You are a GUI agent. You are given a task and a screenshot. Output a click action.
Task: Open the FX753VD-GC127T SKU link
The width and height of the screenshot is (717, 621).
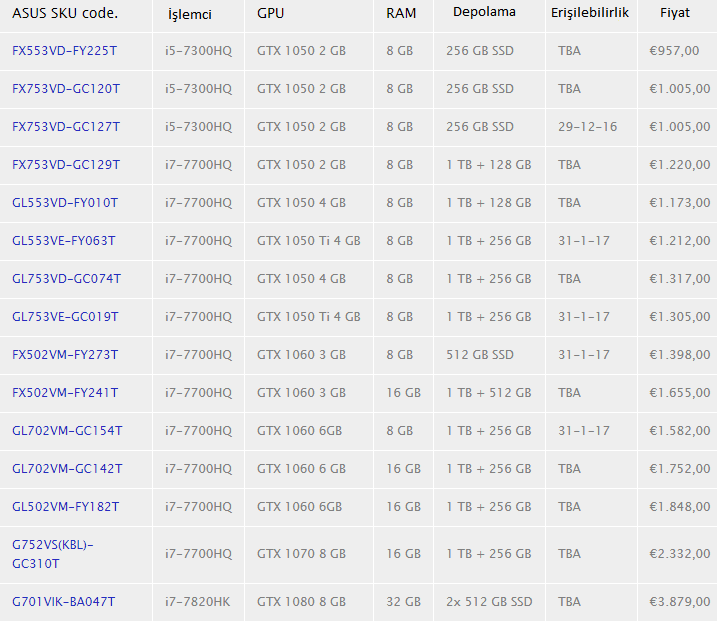(66, 127)
